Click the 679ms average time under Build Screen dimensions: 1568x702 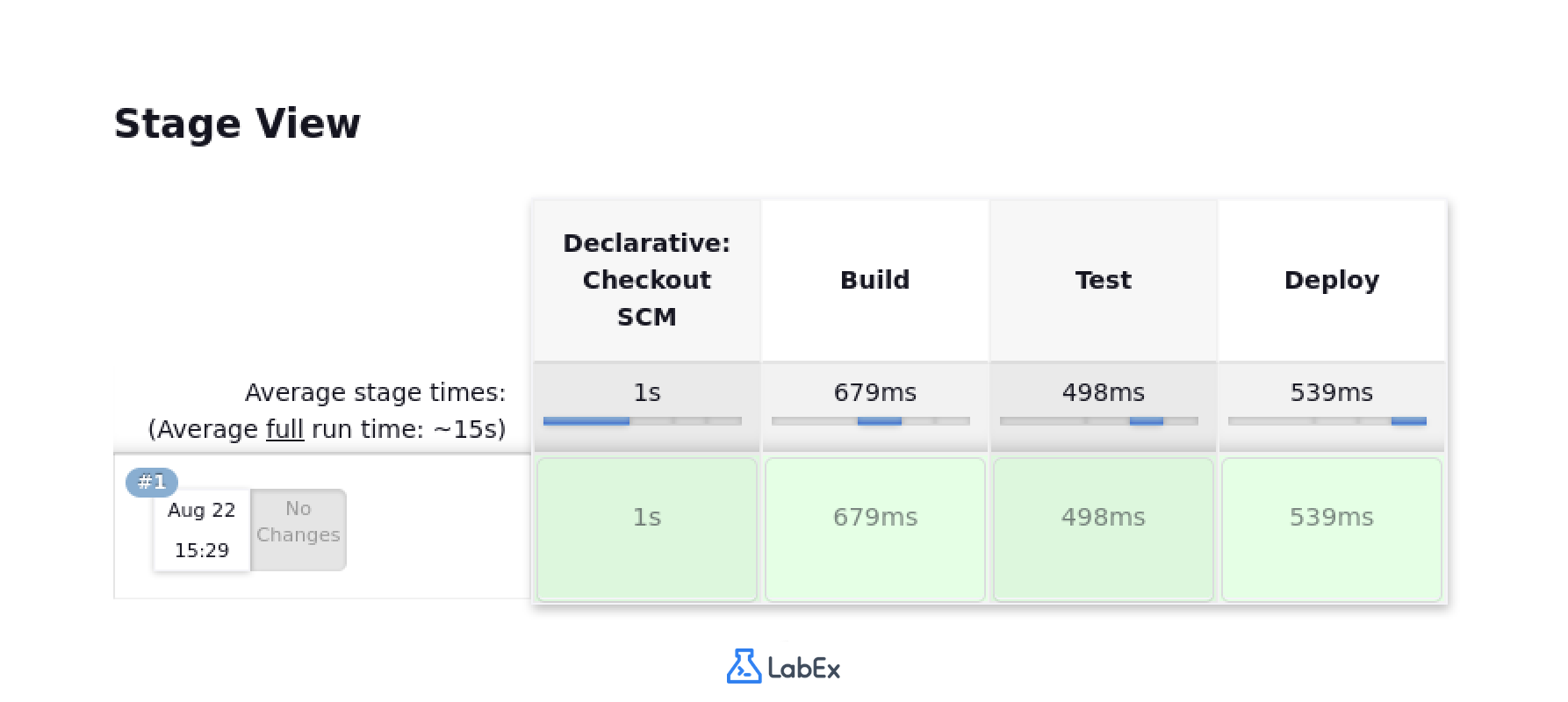tap(874, 393)
